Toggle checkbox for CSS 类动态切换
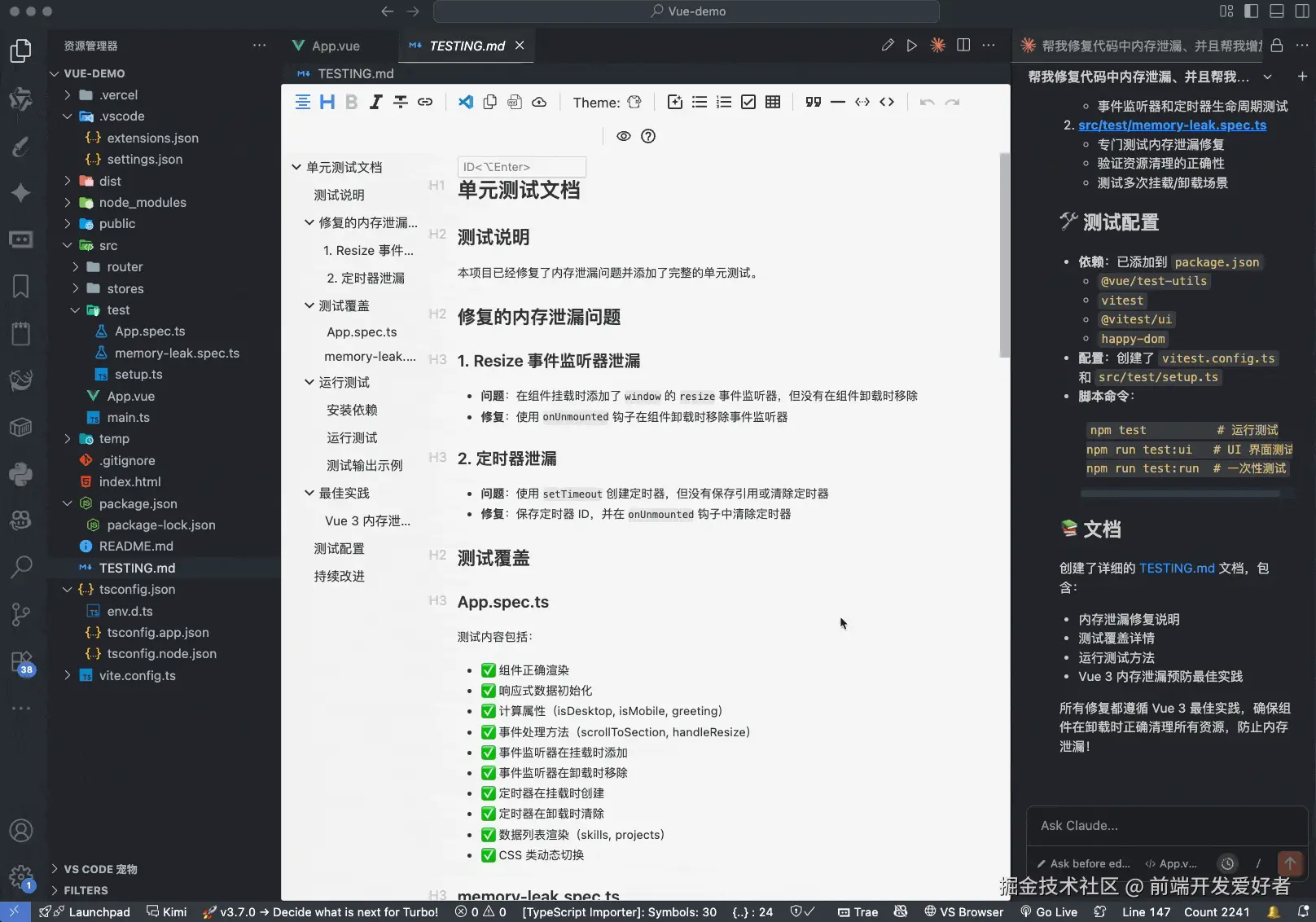Screen dimensions: 1316x922 (x=489, y=855)
